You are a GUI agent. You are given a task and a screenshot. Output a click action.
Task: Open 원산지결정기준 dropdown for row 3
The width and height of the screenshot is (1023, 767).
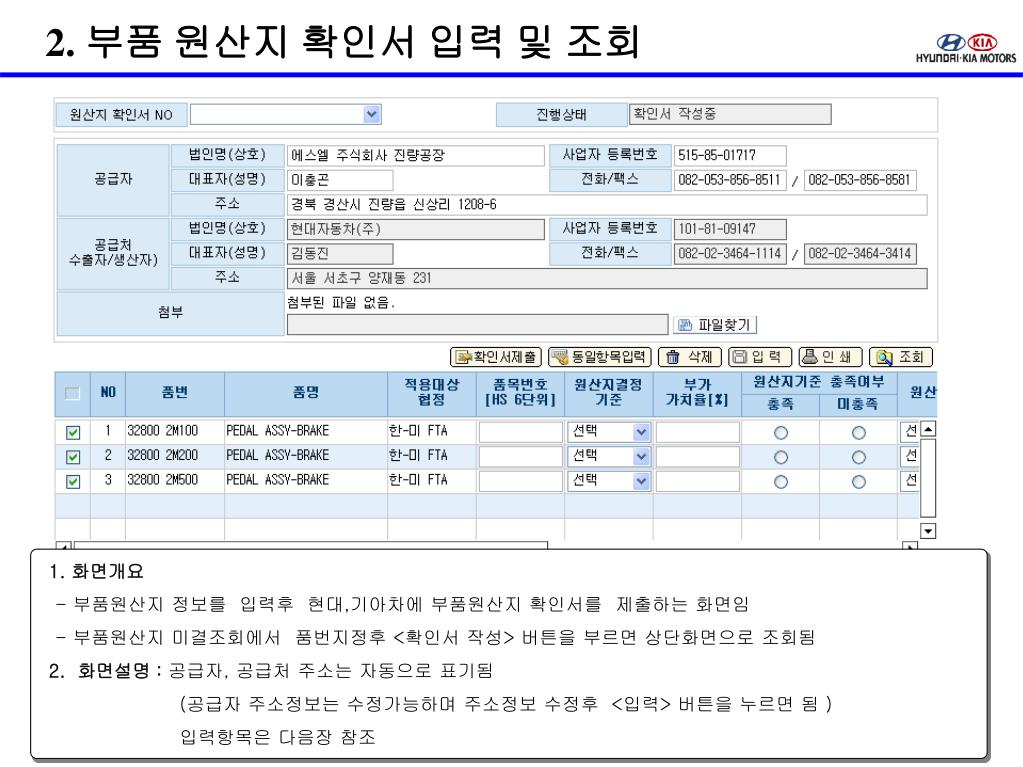641,481
